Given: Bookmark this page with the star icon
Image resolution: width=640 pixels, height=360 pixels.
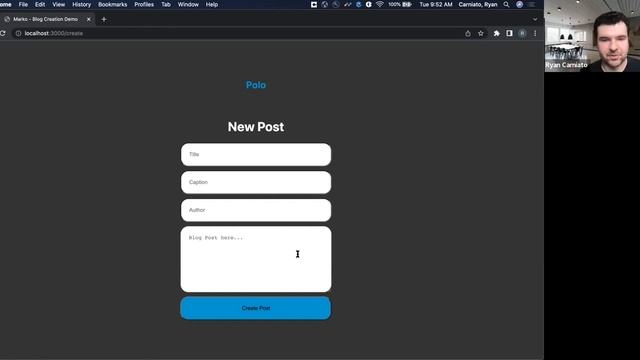Looking at the screenshot, I should coord(481,33).
